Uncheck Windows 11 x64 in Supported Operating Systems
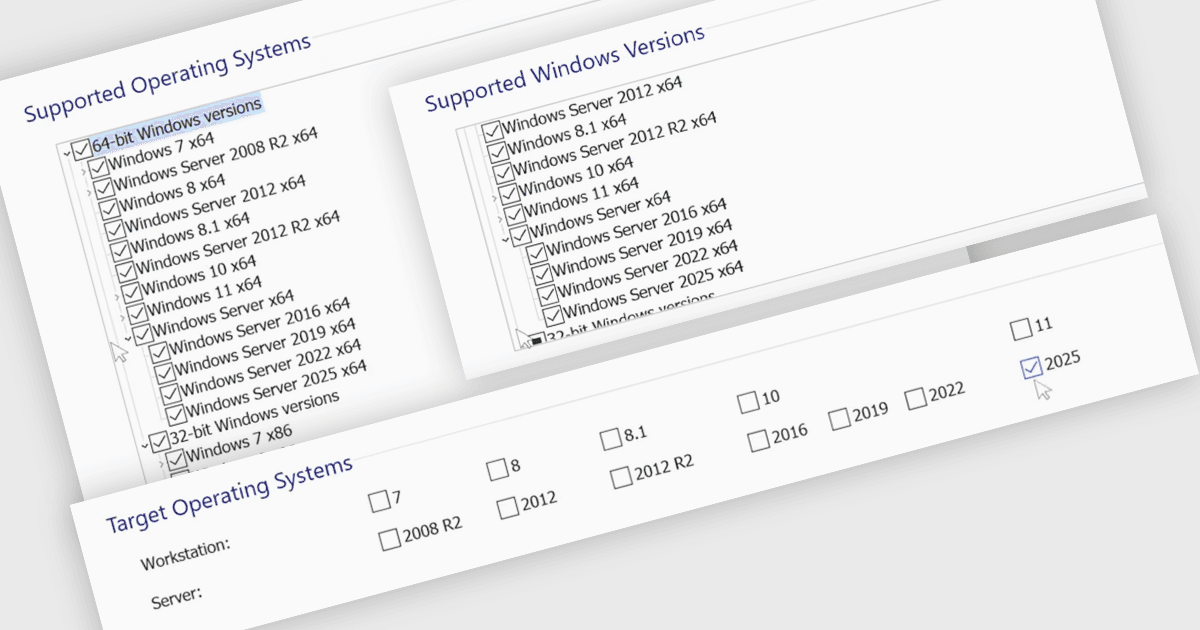Image resolution: width=1200 pixels, height=630 pixels. click(x=137, y=312)
